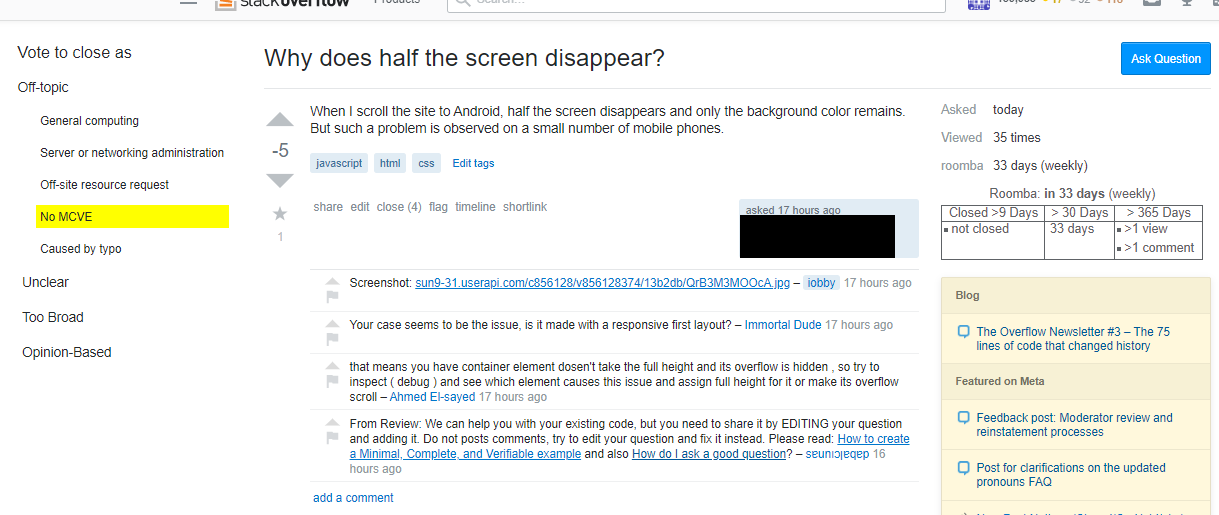Choose Caused by typo close reason
Viewport: 1219px width, 515px height.
coord(81,249)
